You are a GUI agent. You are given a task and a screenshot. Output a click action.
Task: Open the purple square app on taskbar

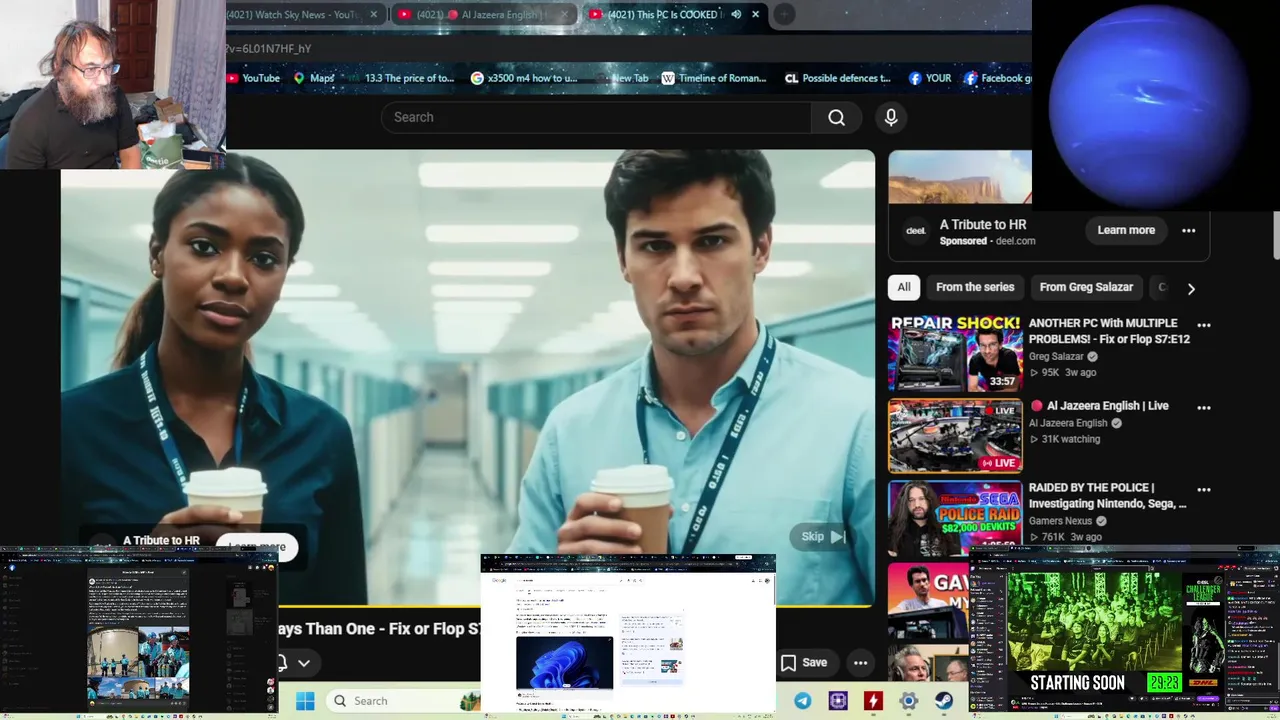[x=838, y=701]
